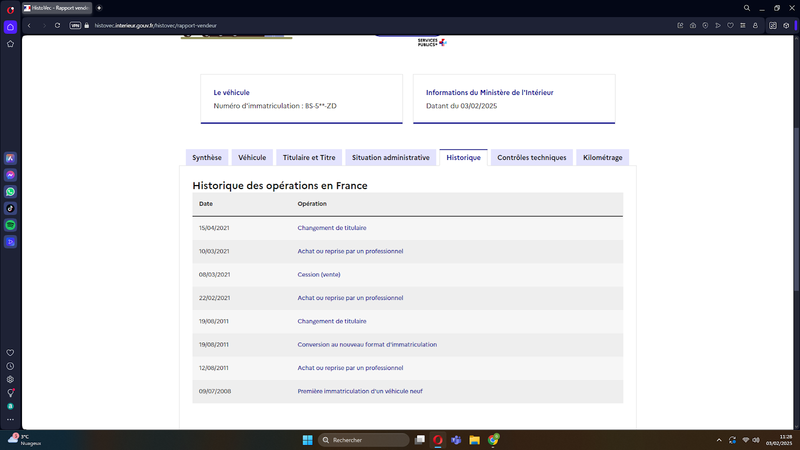Switch to the Synthèse tab
Image resolution: width=800 pixels, height=450 pixels.
tap(207, 158)
